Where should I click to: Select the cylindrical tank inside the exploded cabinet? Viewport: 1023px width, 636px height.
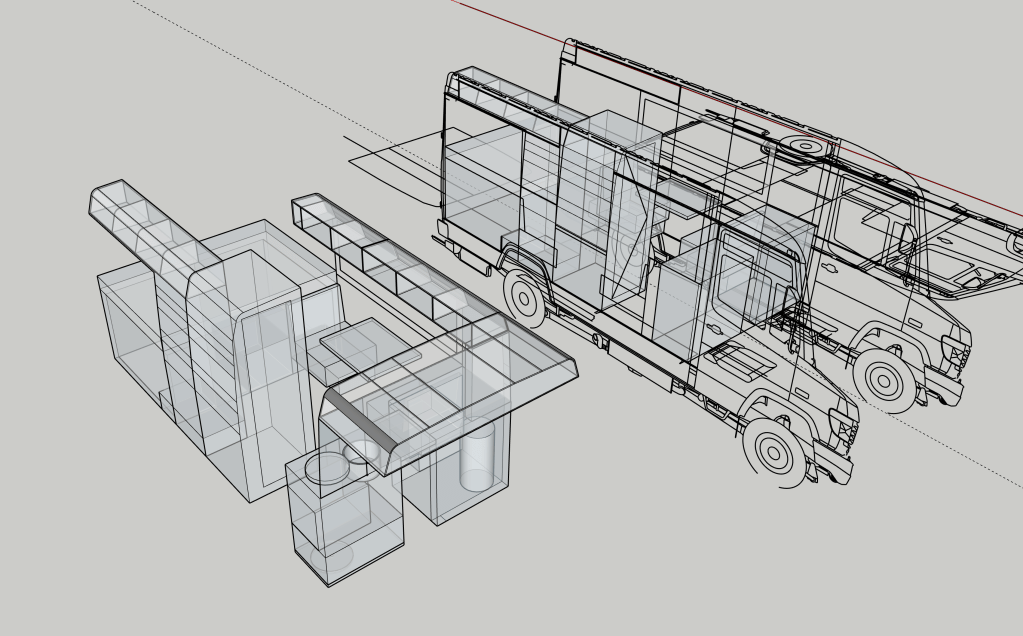tap(477, 458)
